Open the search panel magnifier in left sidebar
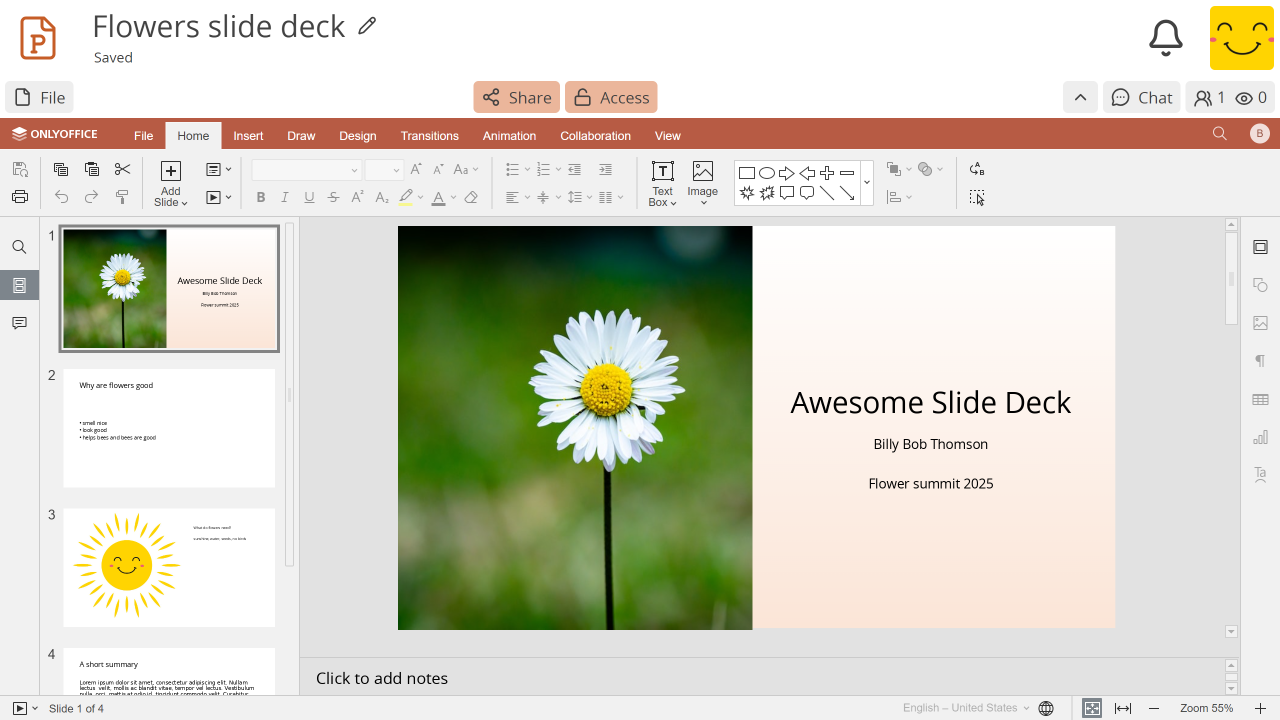The width and height of the screenshot is (1280, 720). click(19, 247)
